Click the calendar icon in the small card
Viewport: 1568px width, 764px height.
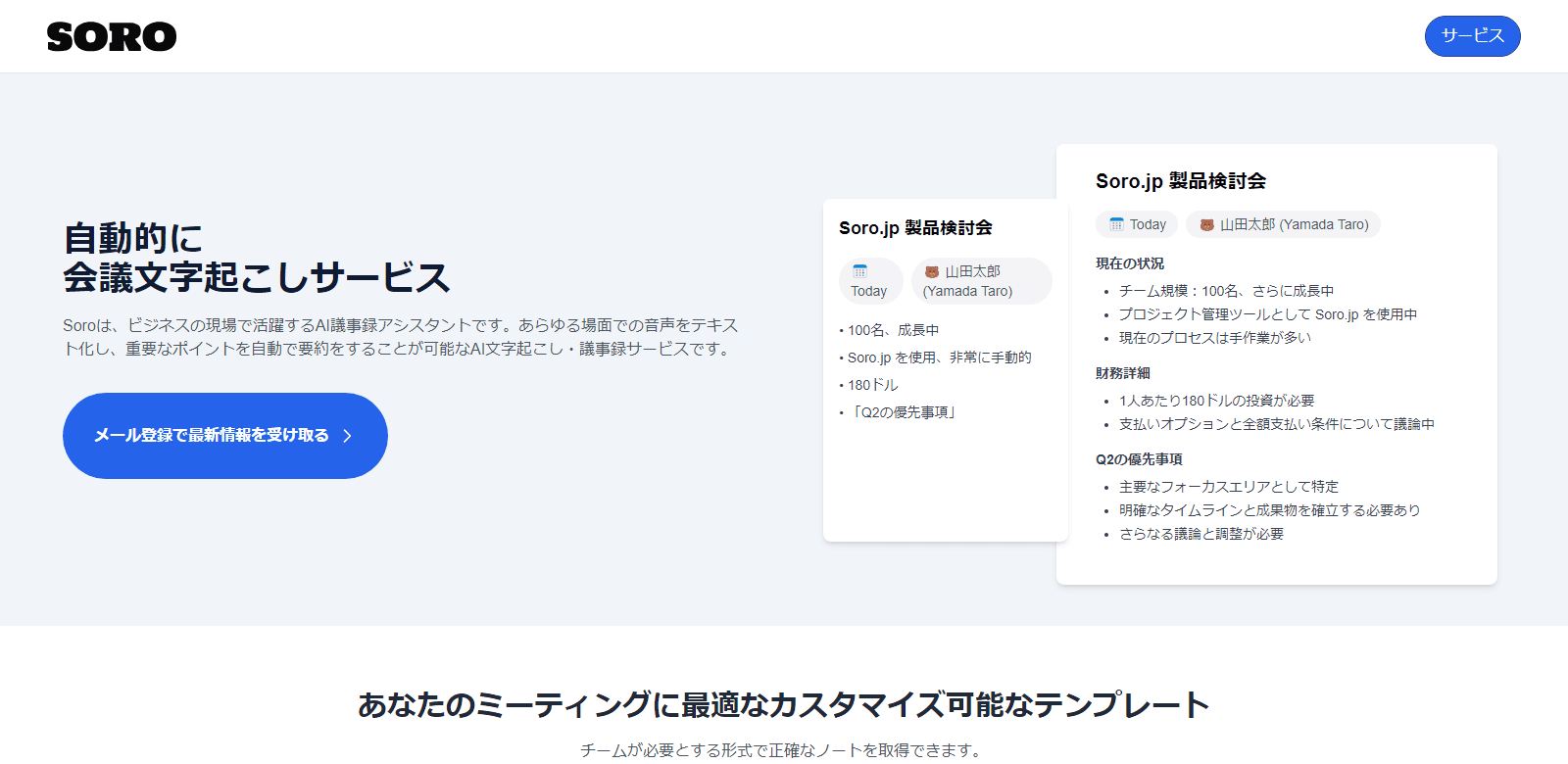tap(859, 271)
